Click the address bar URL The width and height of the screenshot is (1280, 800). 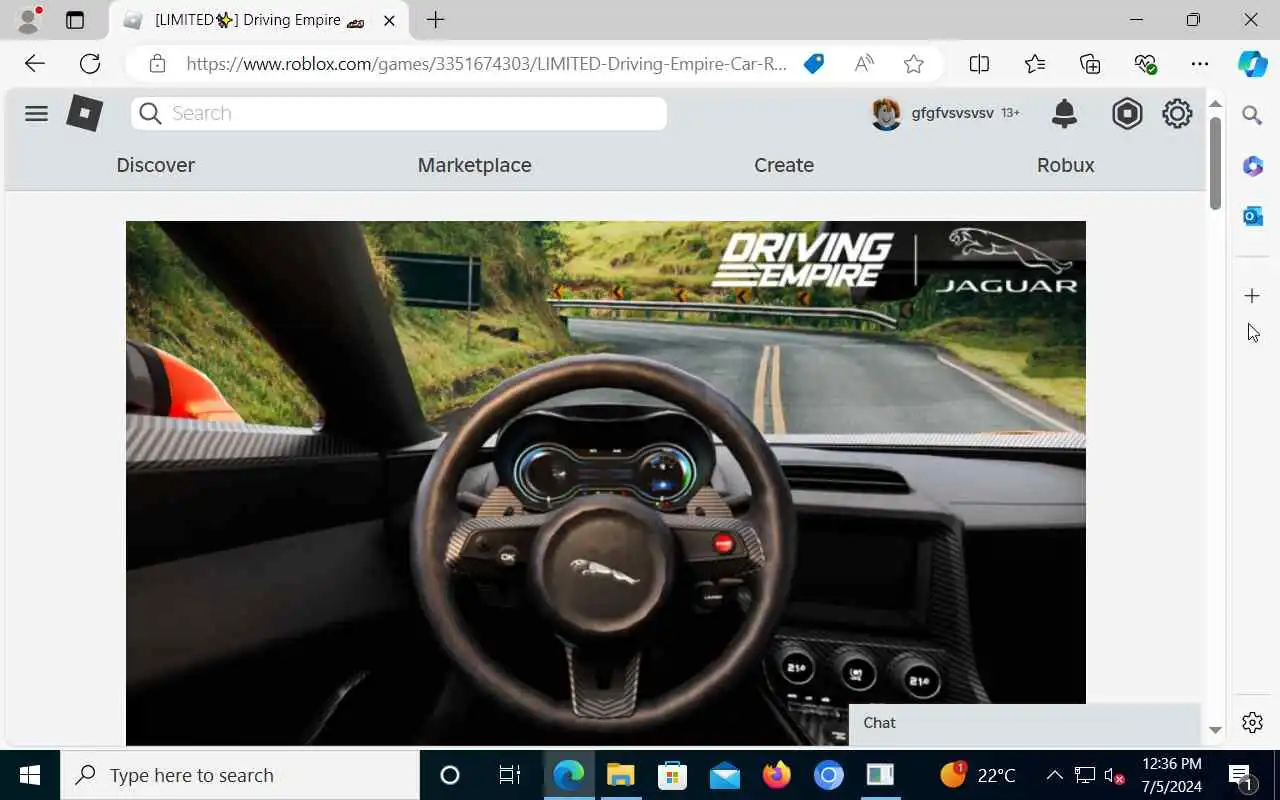[486, 64]
